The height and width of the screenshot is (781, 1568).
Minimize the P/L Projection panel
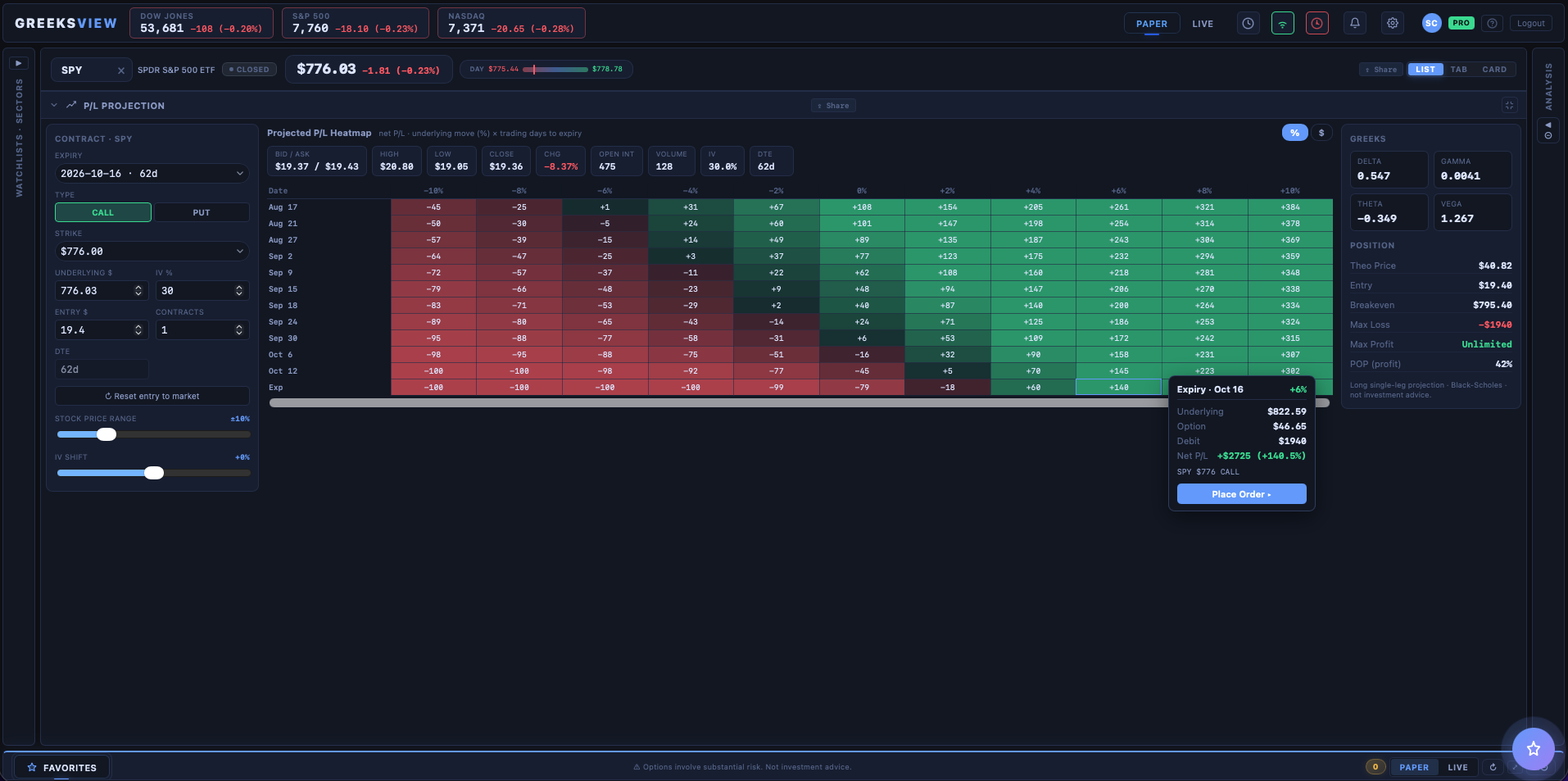coord(1509,105)
